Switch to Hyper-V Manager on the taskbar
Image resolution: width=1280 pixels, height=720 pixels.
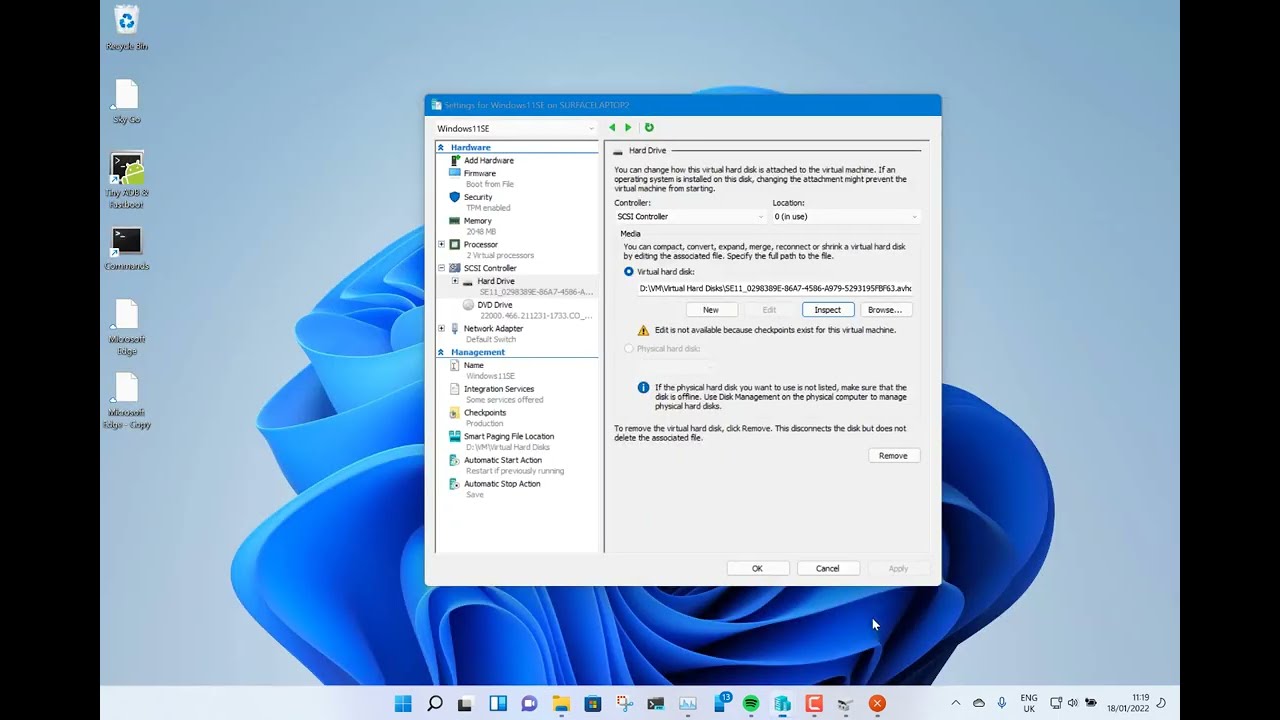783,704
